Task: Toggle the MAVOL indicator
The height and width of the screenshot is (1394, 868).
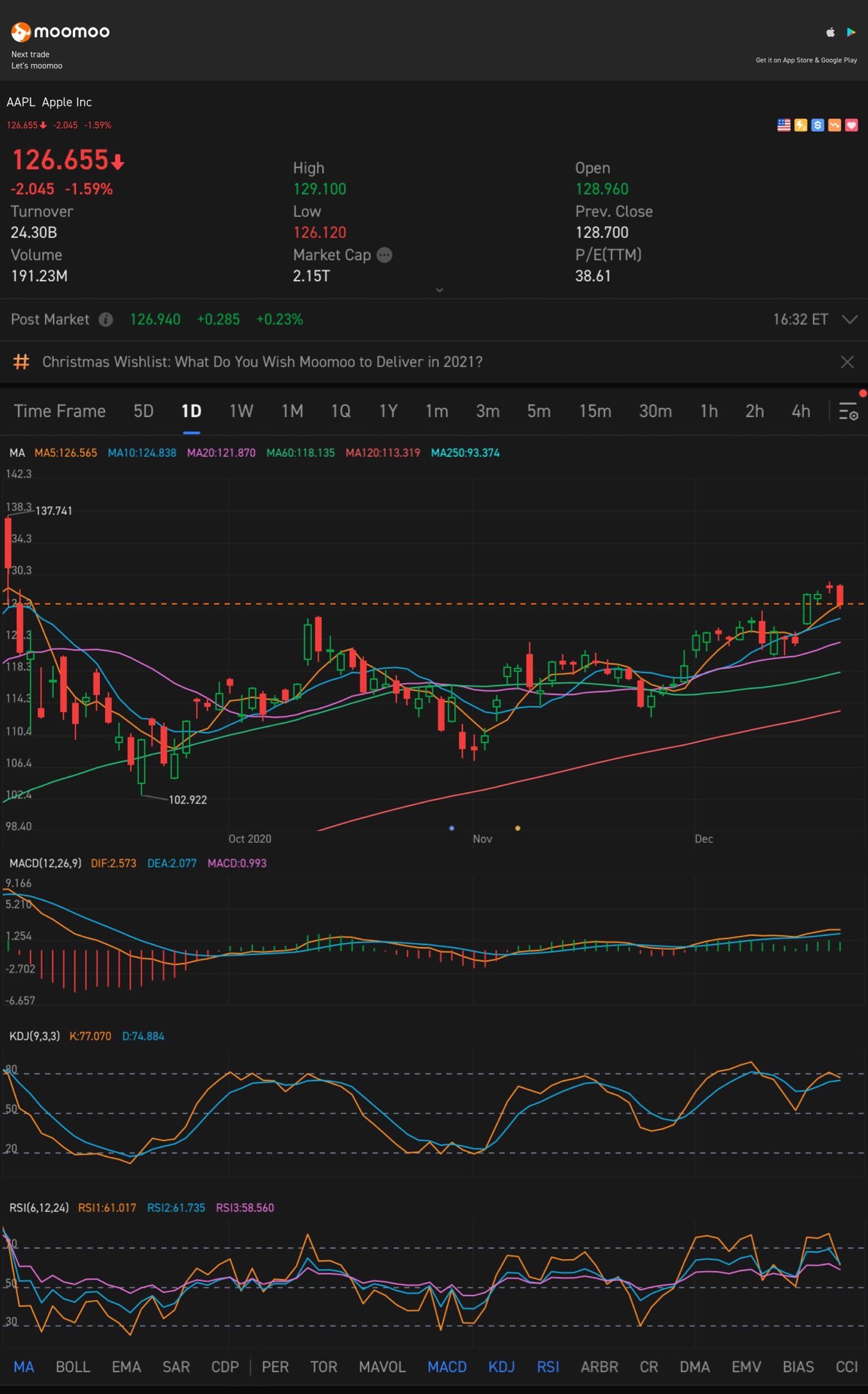Action: (382, 1366)
